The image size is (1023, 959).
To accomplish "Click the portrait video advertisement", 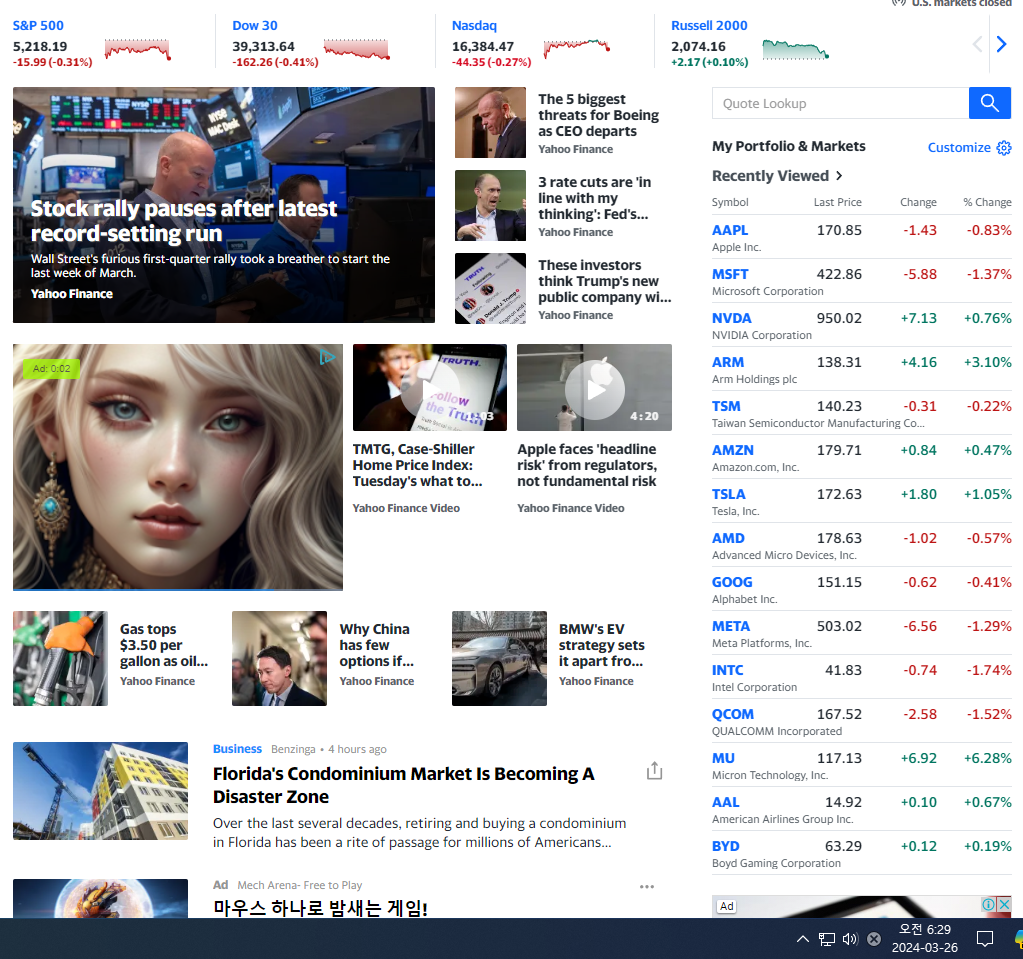I will pos(177,467).
